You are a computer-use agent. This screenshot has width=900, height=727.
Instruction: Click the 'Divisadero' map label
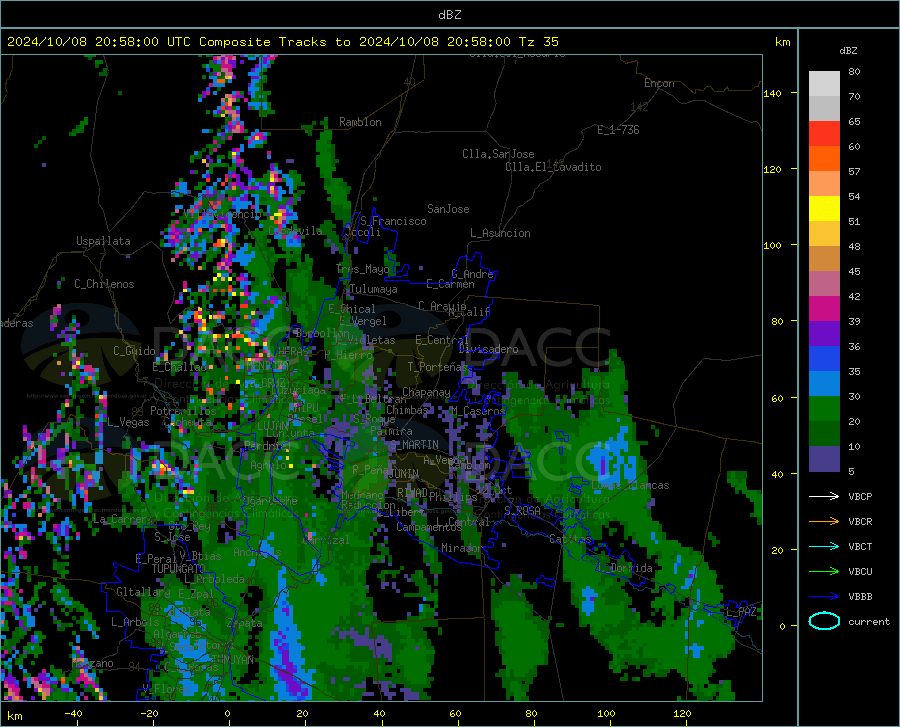[x=488, y=349]
